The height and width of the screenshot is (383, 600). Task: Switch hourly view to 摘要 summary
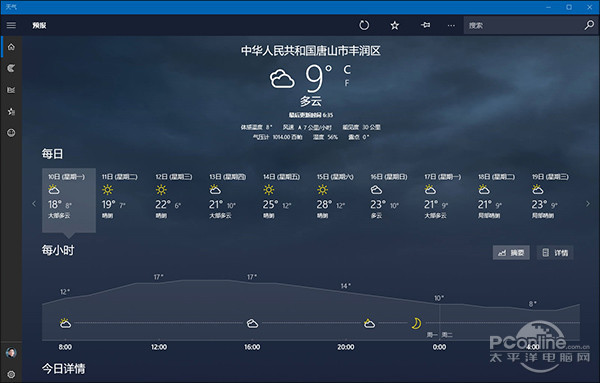point(511,253)
